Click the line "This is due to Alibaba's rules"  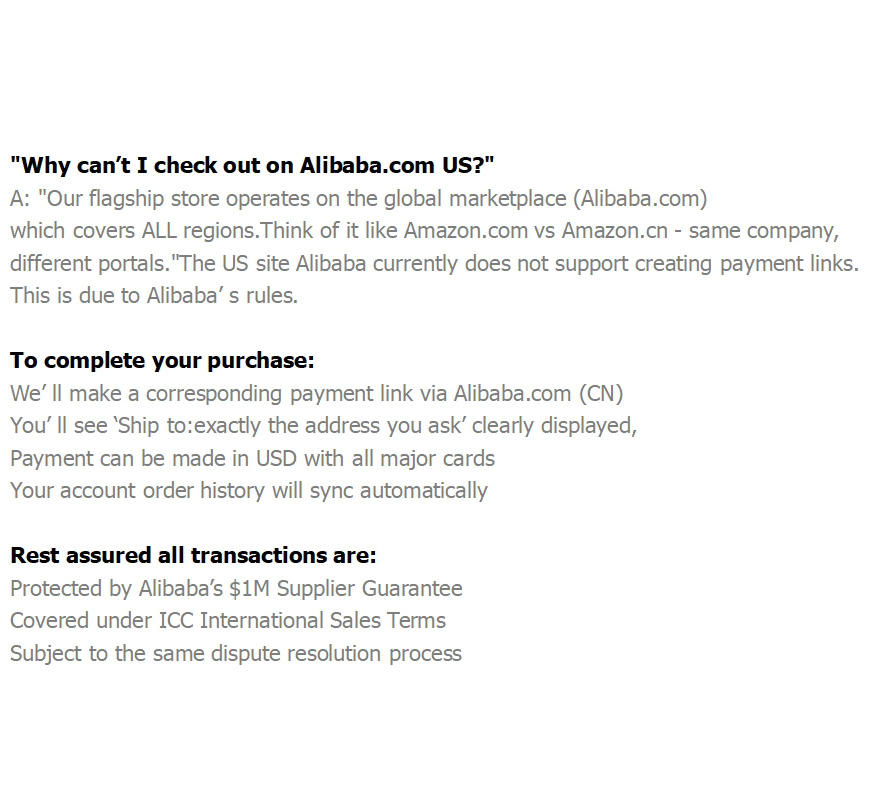click(154, 296)
